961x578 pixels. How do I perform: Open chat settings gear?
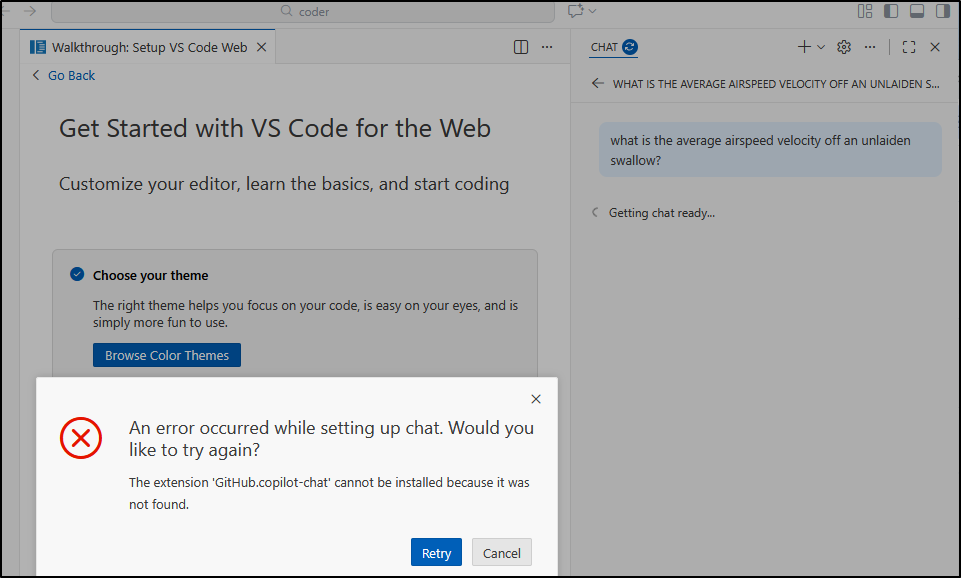[844, 47]
